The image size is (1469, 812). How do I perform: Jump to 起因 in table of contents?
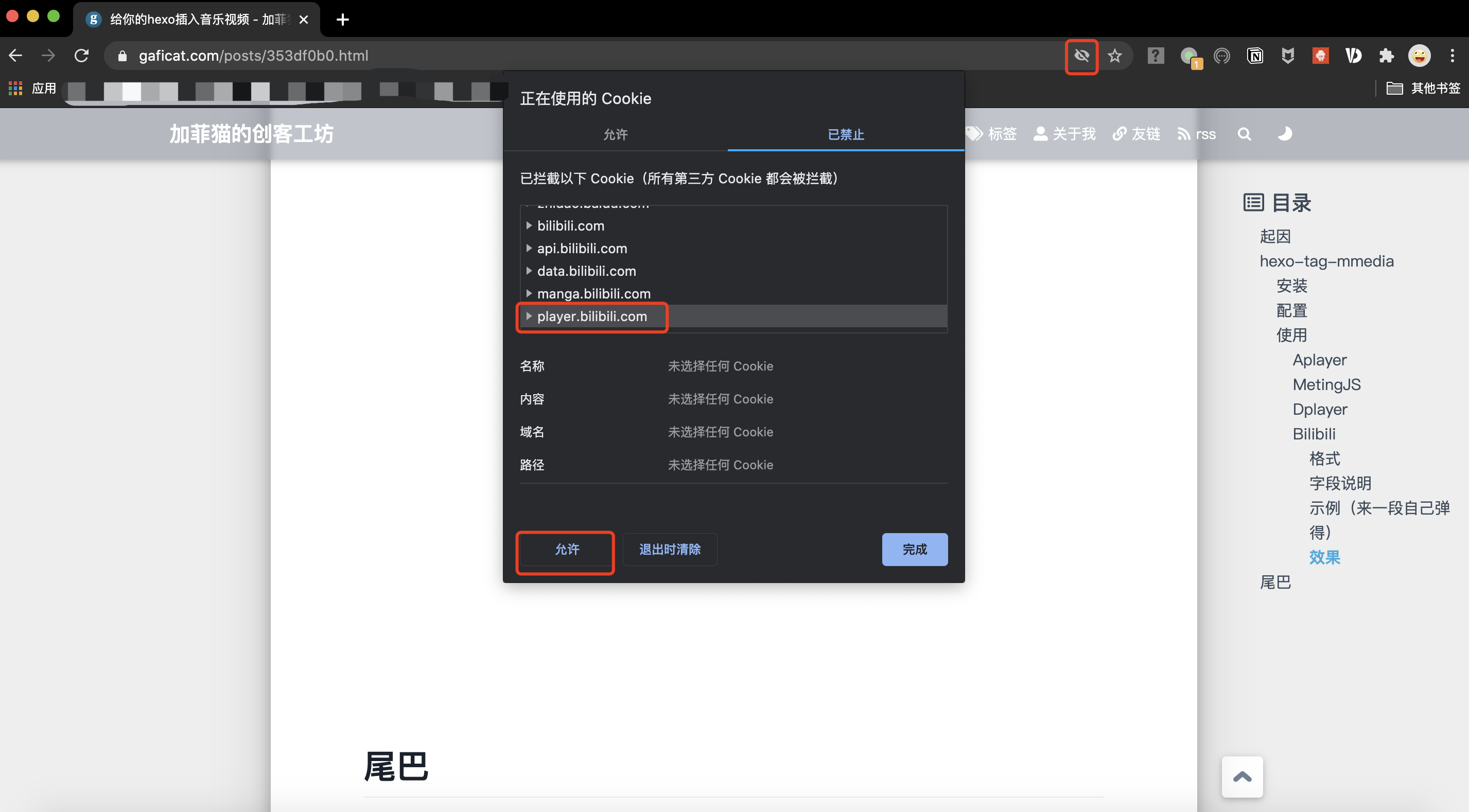click(1275, 236)
